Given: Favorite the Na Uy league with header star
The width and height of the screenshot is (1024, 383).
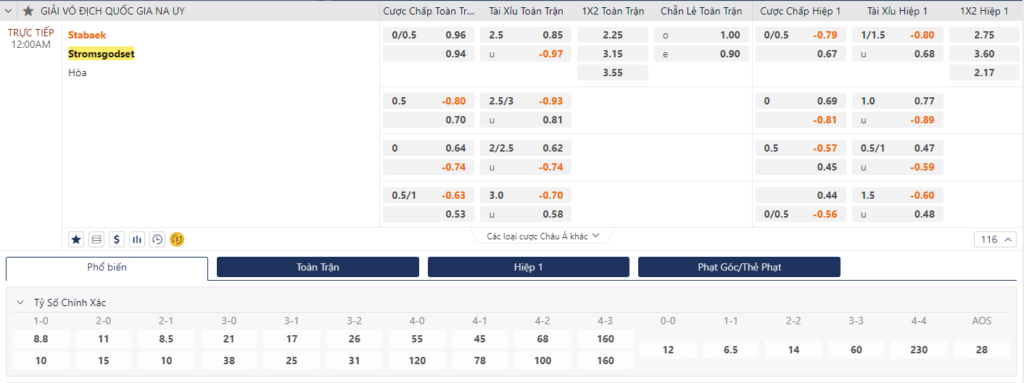Looking at the screenshot, I should coord(28,11).
